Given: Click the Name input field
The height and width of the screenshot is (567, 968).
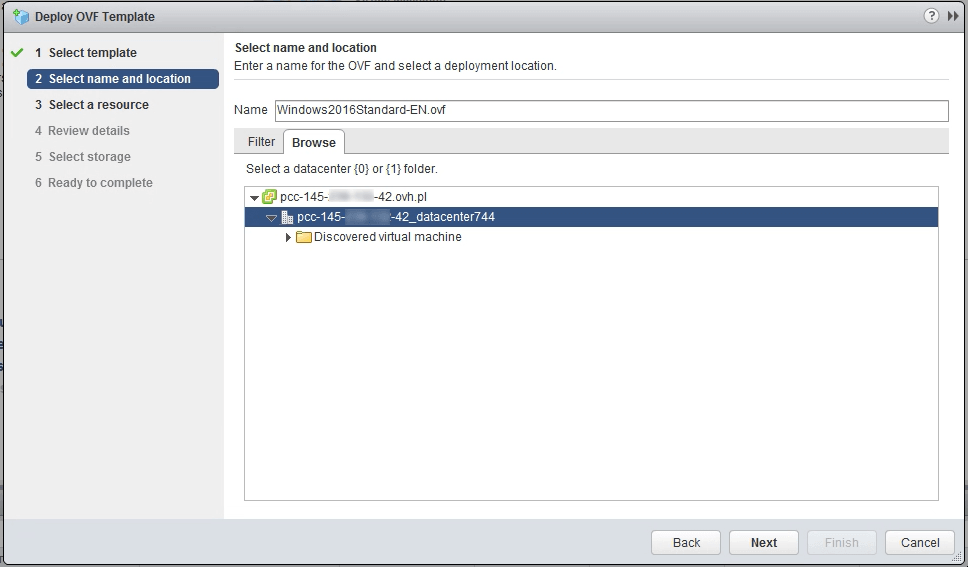Looking at the screenshot, I should coord(611,111).
